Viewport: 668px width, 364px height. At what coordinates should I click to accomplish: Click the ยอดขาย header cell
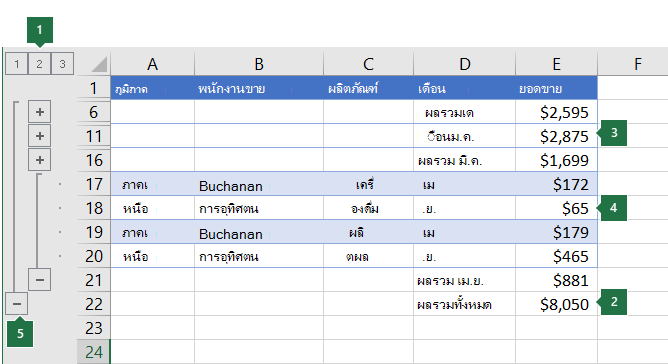point(556,88)
